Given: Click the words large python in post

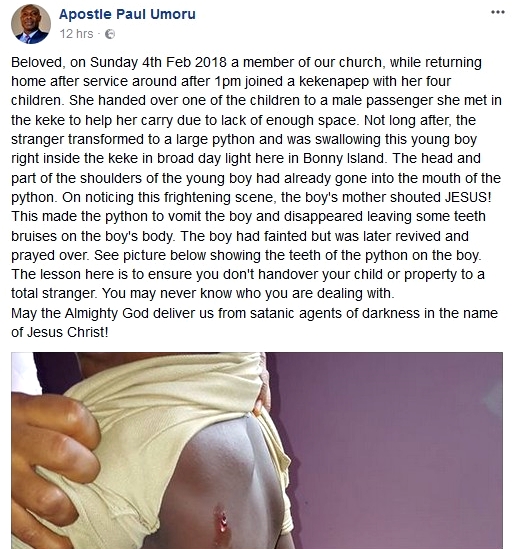Looking at the screenshot, I should pos(215,139).
